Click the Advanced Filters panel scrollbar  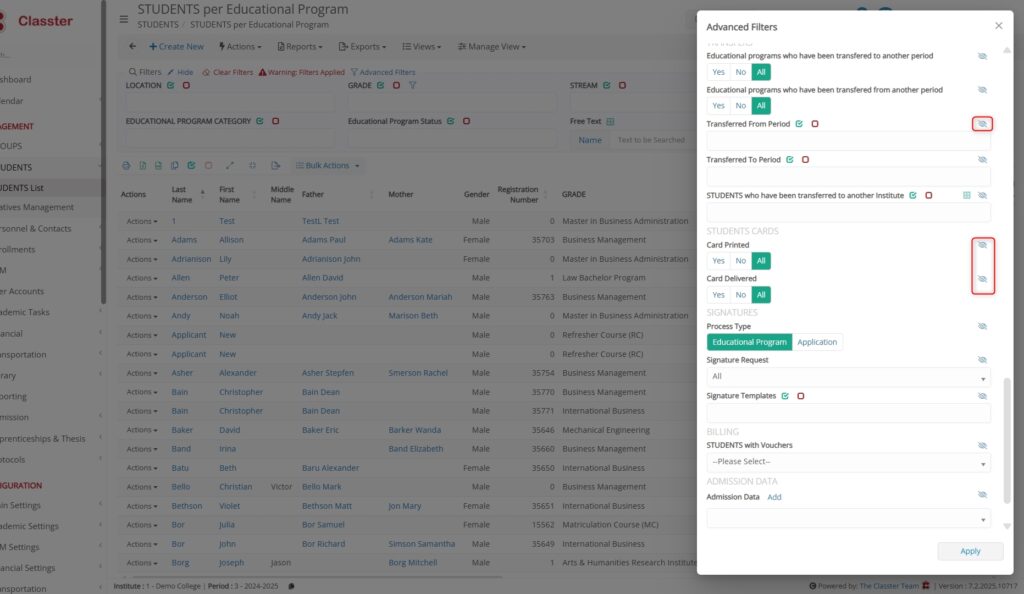tap(1007, 441)
